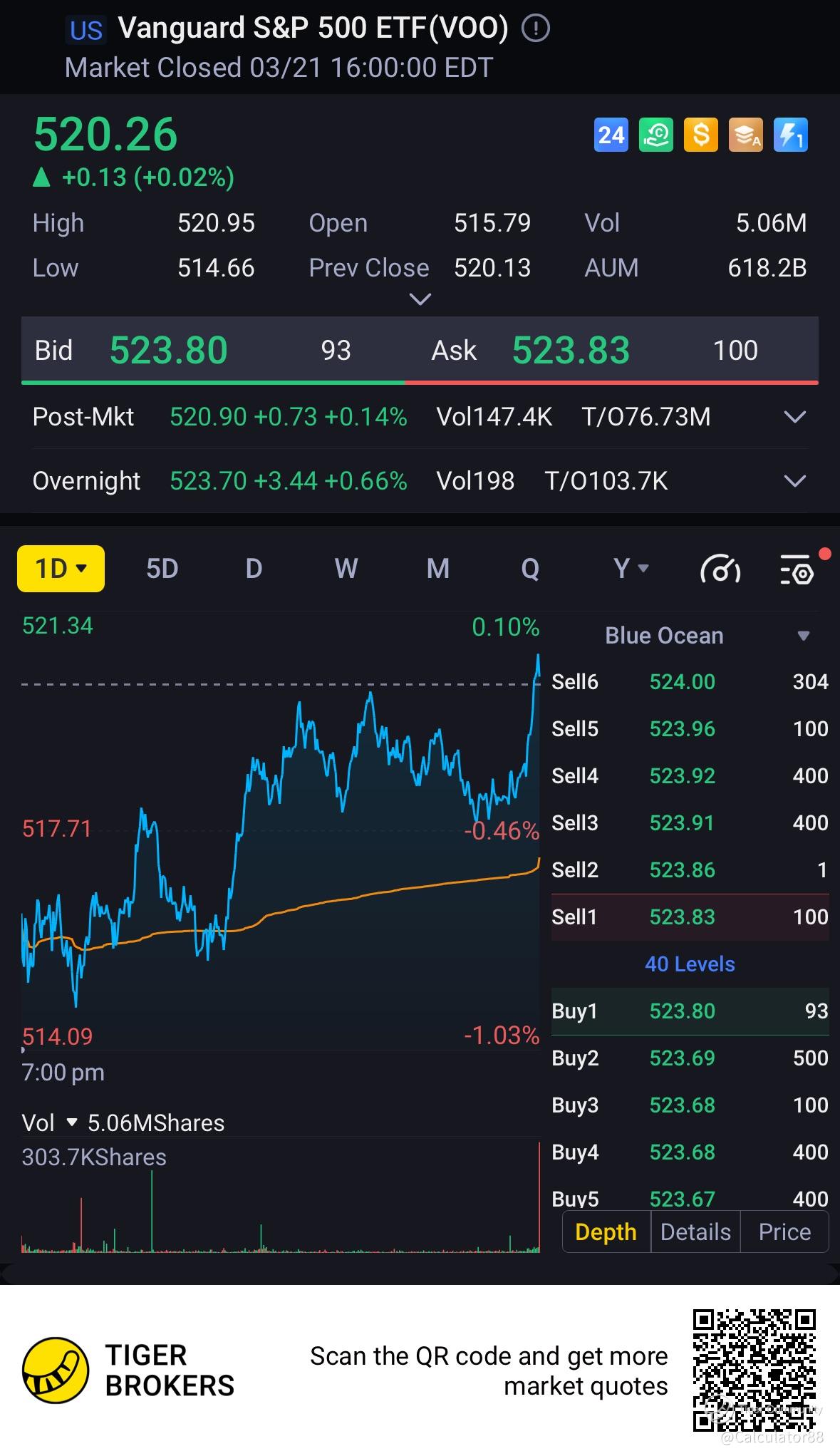The width and height of the screenshot is (840, 1456).
Task: Tap the High value 520.95
Action: tap(216, 223)
